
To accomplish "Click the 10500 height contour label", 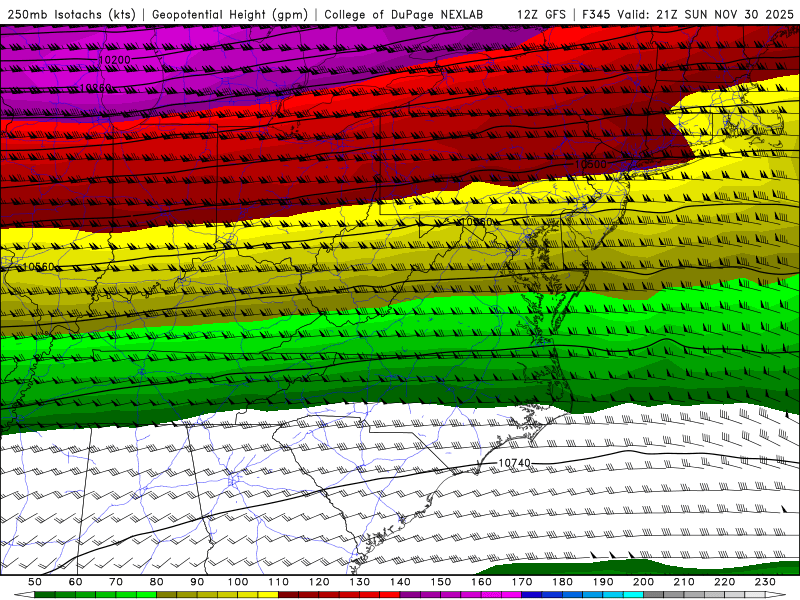I will pos(590,164).
